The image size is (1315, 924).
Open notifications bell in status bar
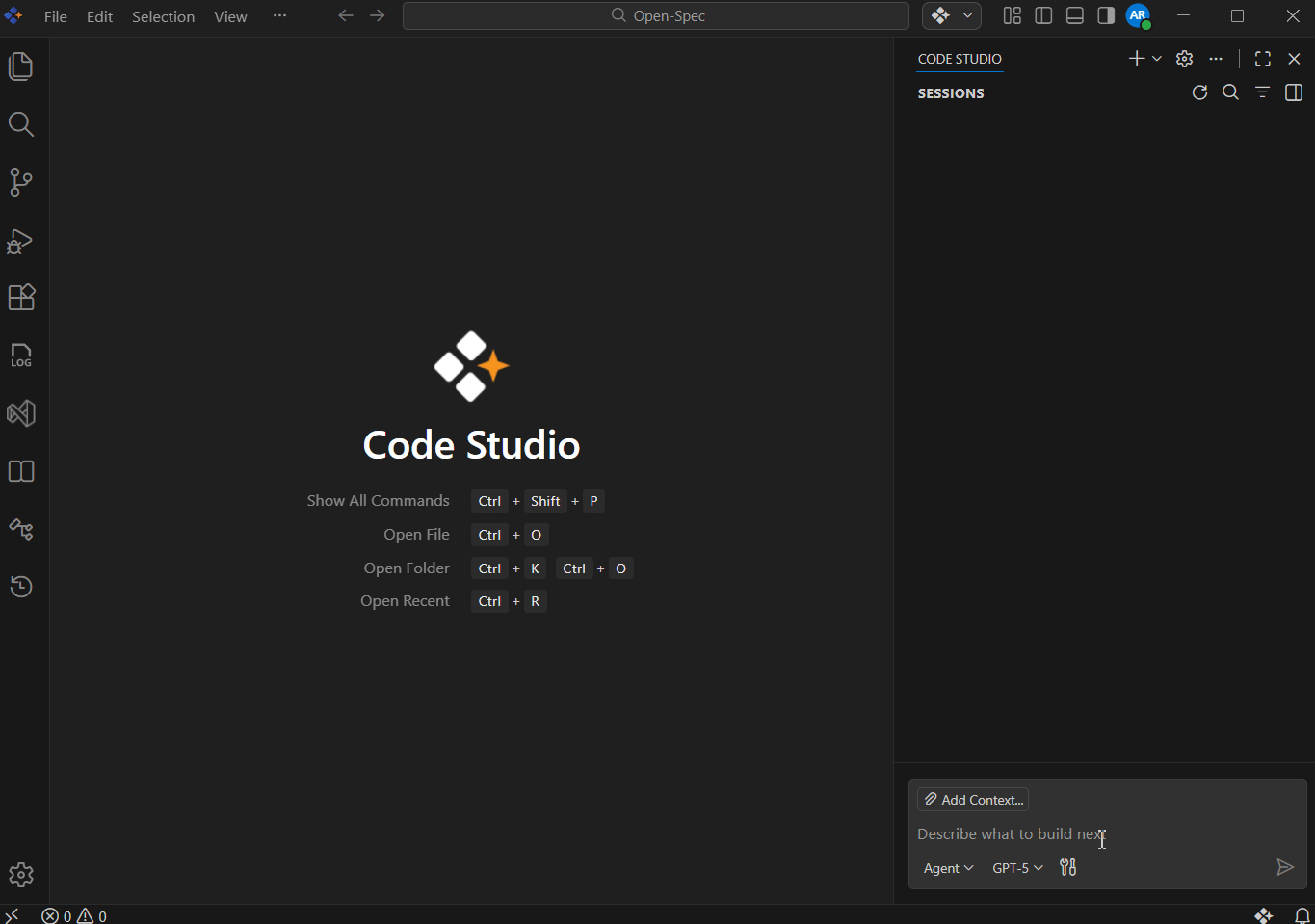[1302, 915]
